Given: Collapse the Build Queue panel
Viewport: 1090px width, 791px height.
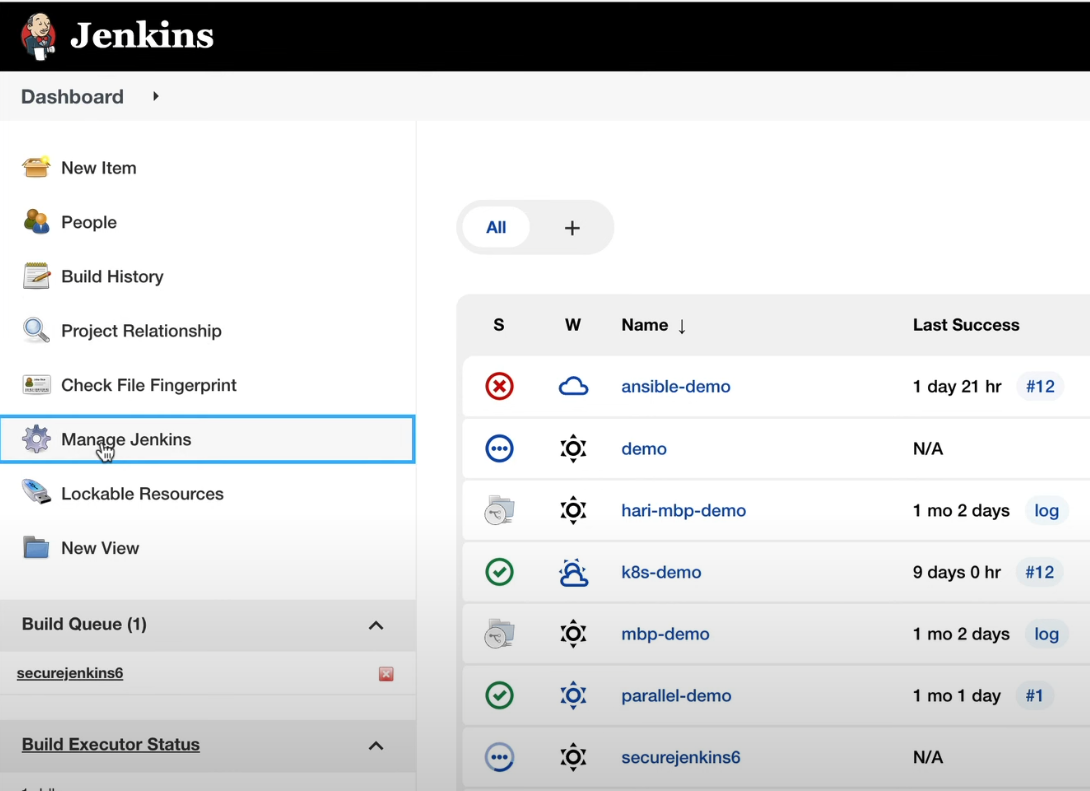Looking at the screenshot, I should pos(376,625).
